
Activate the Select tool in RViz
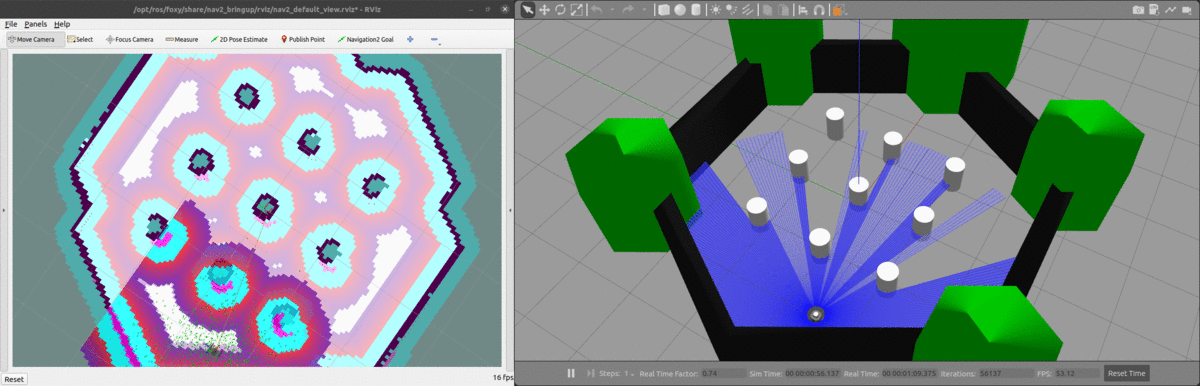pyautogui.click(x=81, y=40)
